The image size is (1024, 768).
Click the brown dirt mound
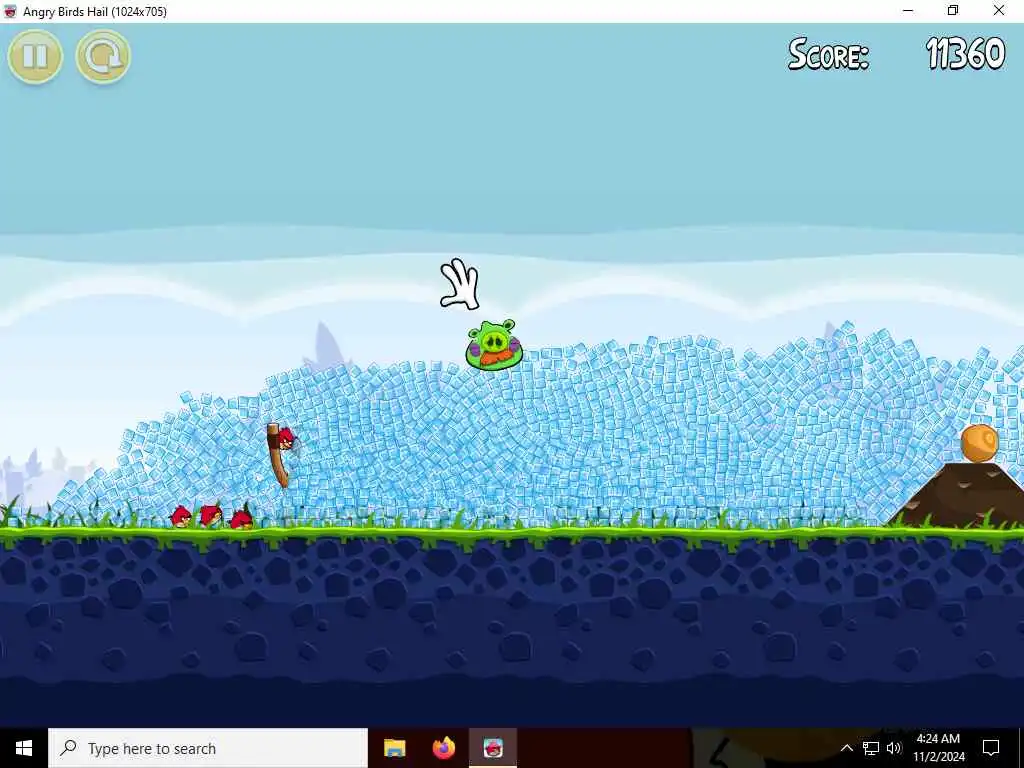(960, 494)
